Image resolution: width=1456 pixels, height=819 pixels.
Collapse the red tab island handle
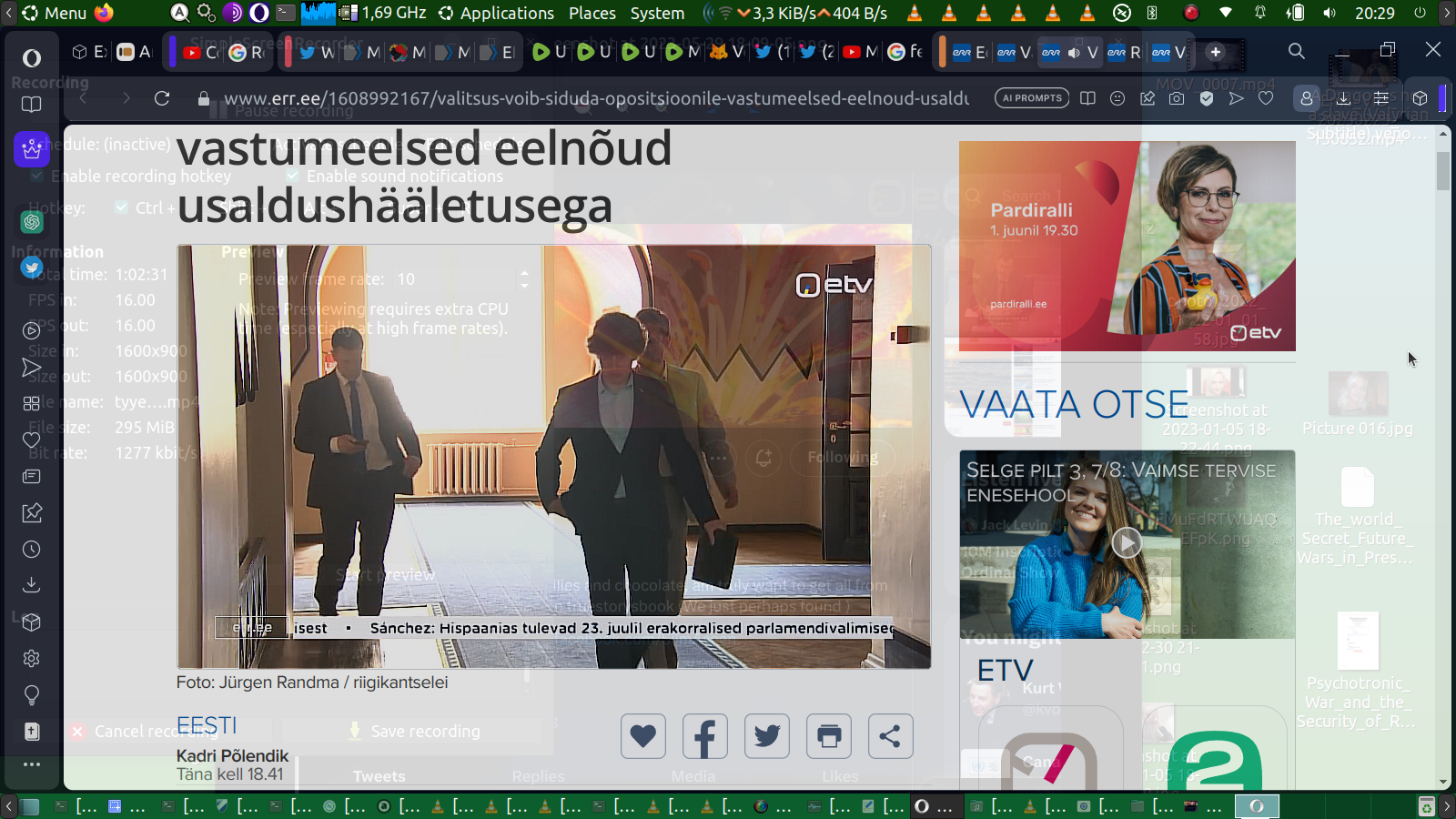(288, 52)
